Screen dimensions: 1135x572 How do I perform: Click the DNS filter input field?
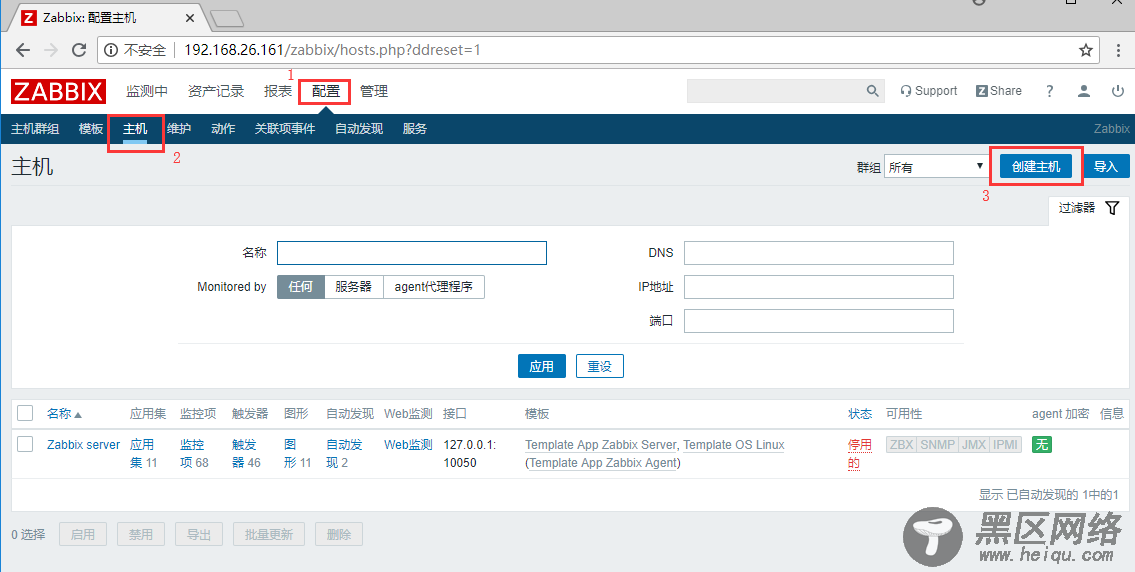click(819, 253)
